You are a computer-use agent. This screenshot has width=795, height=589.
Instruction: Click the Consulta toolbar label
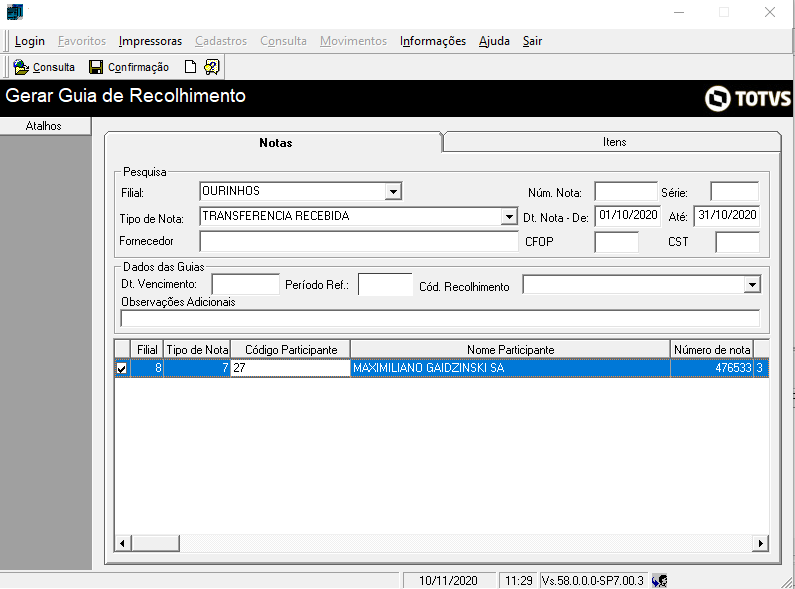(53, 67)
